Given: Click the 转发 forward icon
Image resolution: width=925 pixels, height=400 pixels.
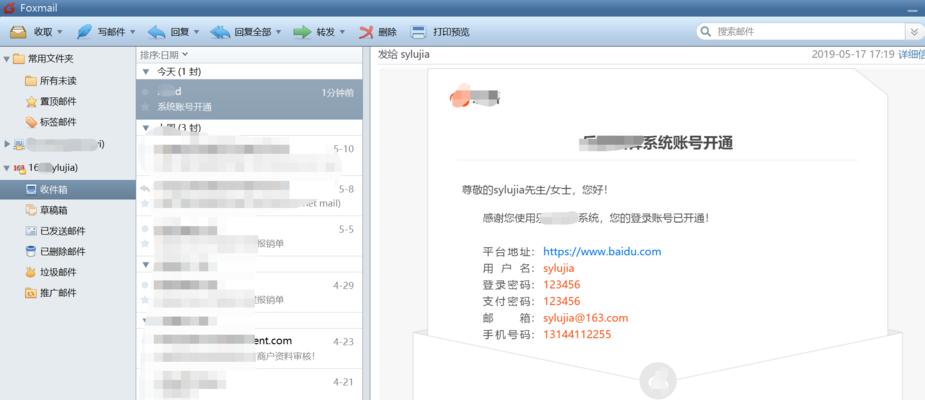Looking at the screenshot, I should [x=302, y=32].
